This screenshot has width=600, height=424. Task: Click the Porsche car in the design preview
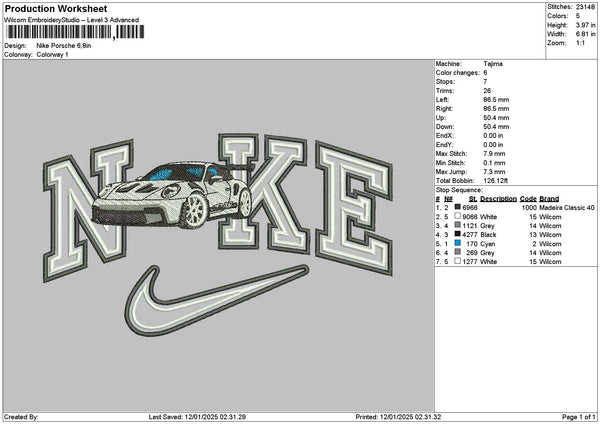[172, 195]
